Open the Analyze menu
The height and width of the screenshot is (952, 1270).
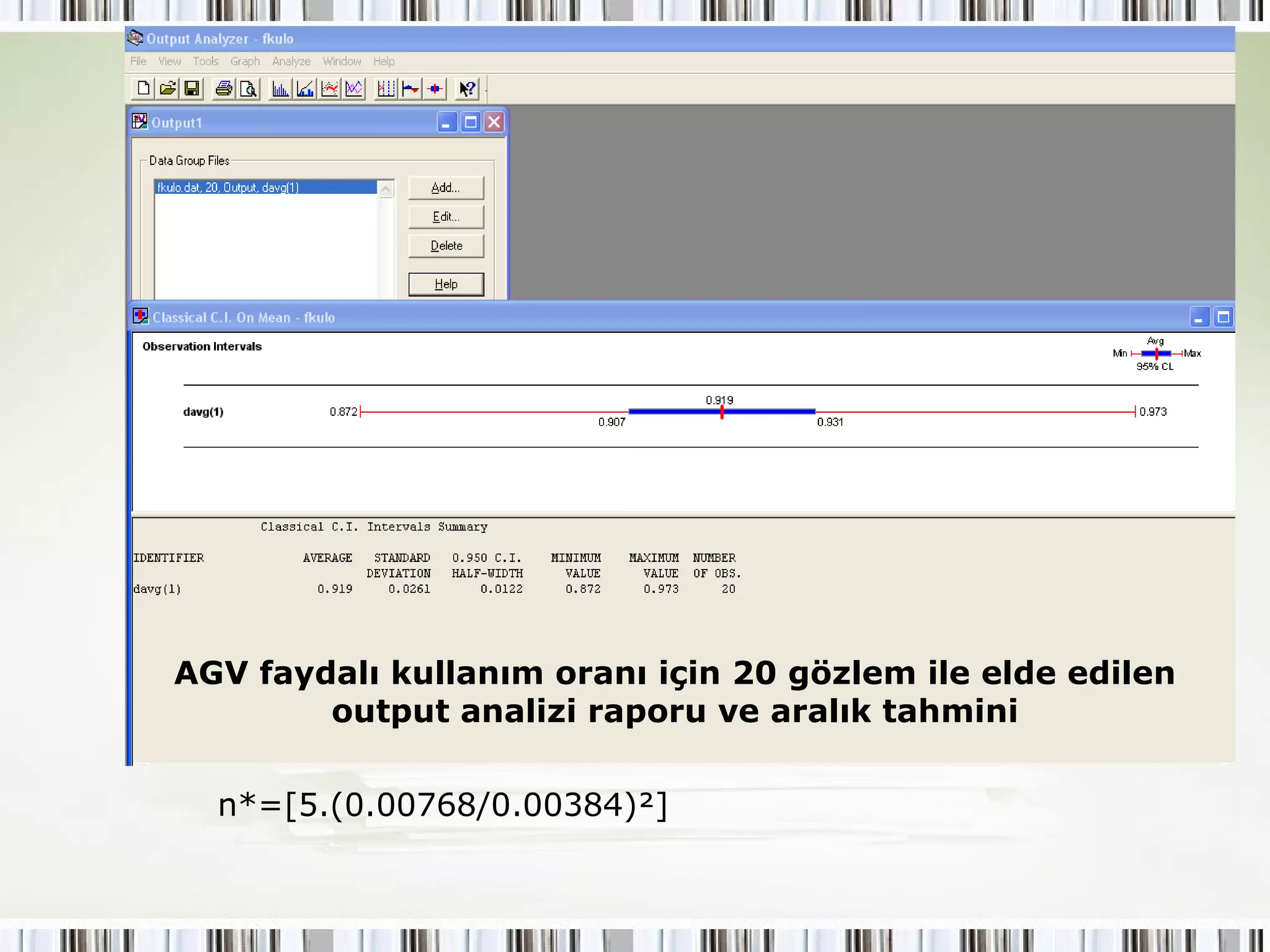291,61
